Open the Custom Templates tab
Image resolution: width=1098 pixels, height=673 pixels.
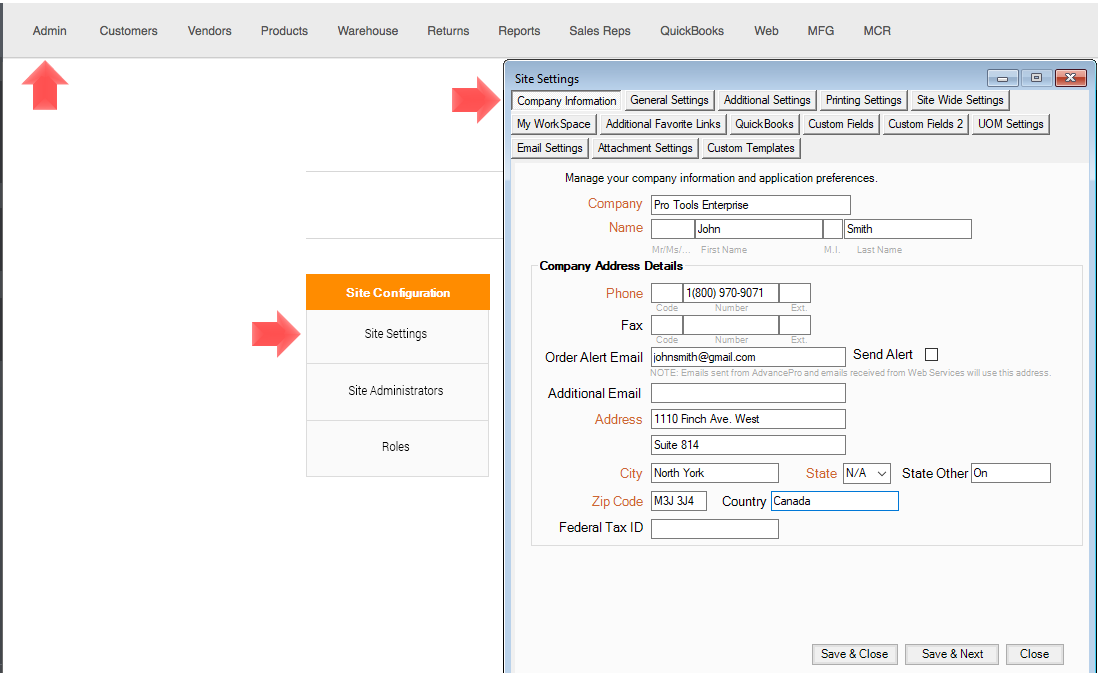coord(750,148)
